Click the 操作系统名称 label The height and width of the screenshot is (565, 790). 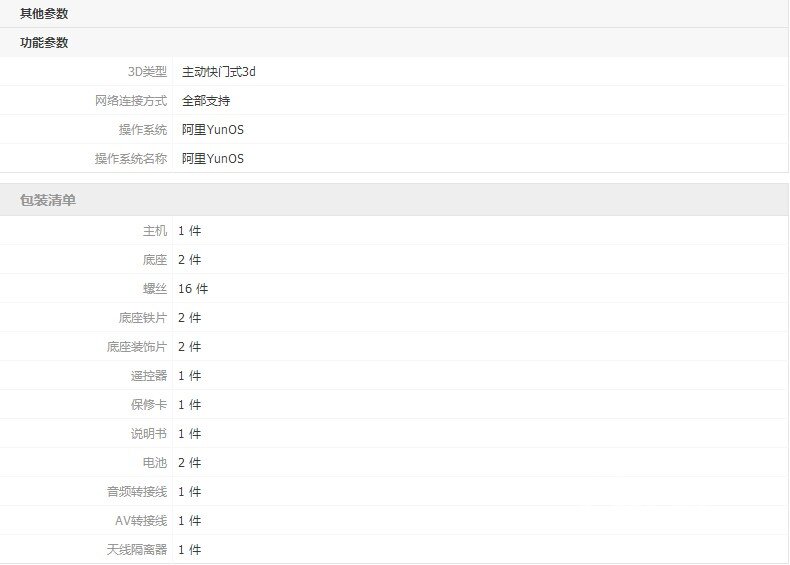pos(131,159)
